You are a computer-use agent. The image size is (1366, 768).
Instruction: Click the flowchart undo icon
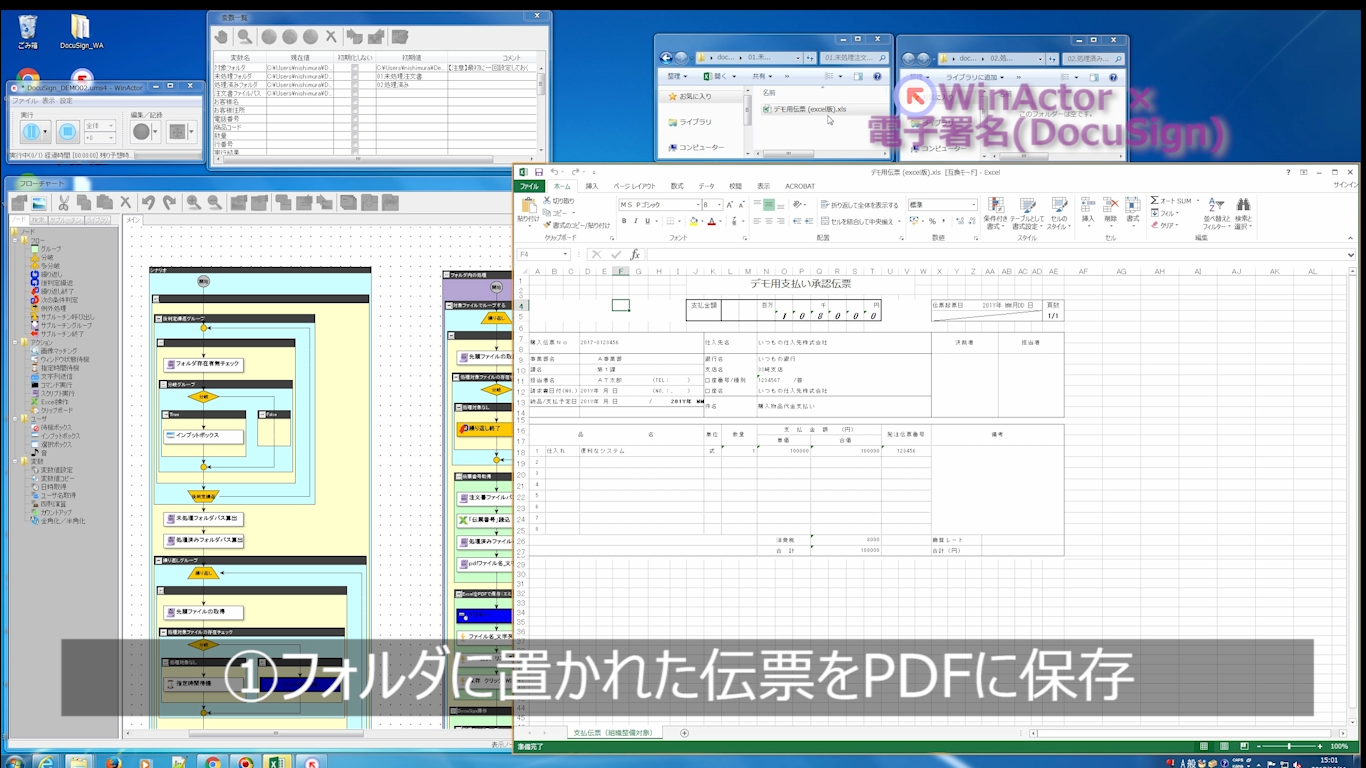pos(148,203)
